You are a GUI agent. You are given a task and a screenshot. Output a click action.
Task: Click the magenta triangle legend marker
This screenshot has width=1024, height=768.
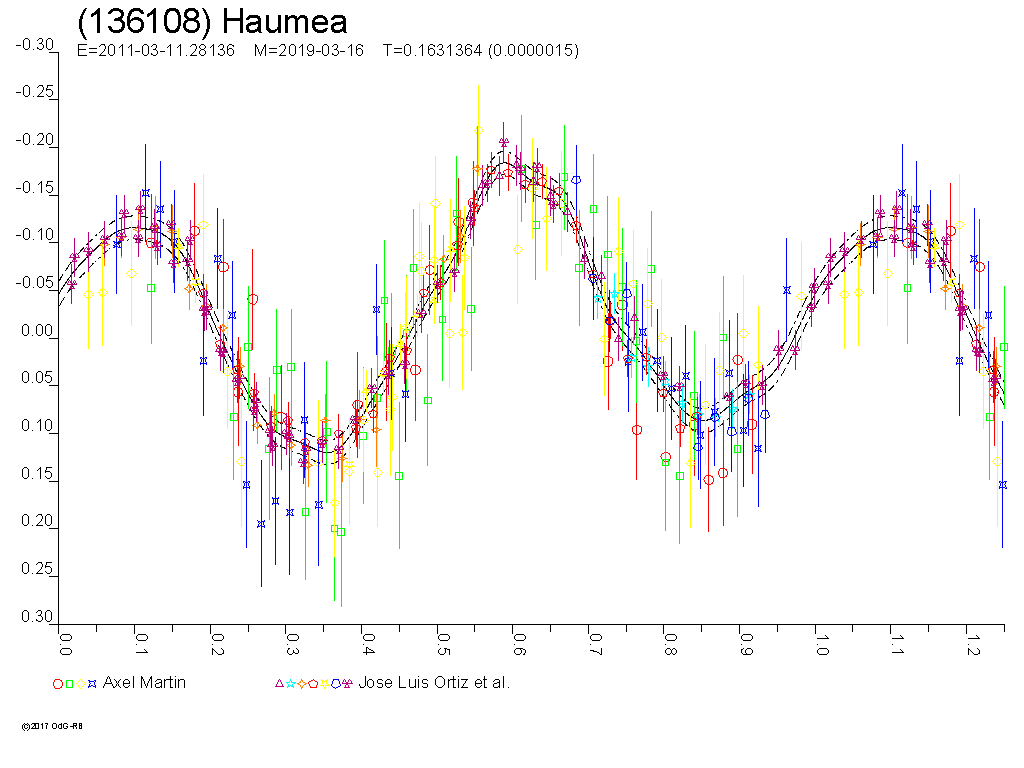pos(279,684)
